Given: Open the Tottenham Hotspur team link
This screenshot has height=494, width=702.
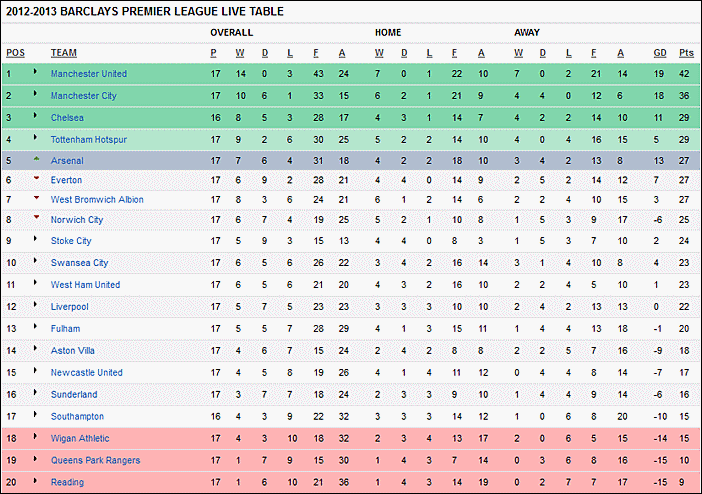Looking at the screenshot, I should pos(89,139).
